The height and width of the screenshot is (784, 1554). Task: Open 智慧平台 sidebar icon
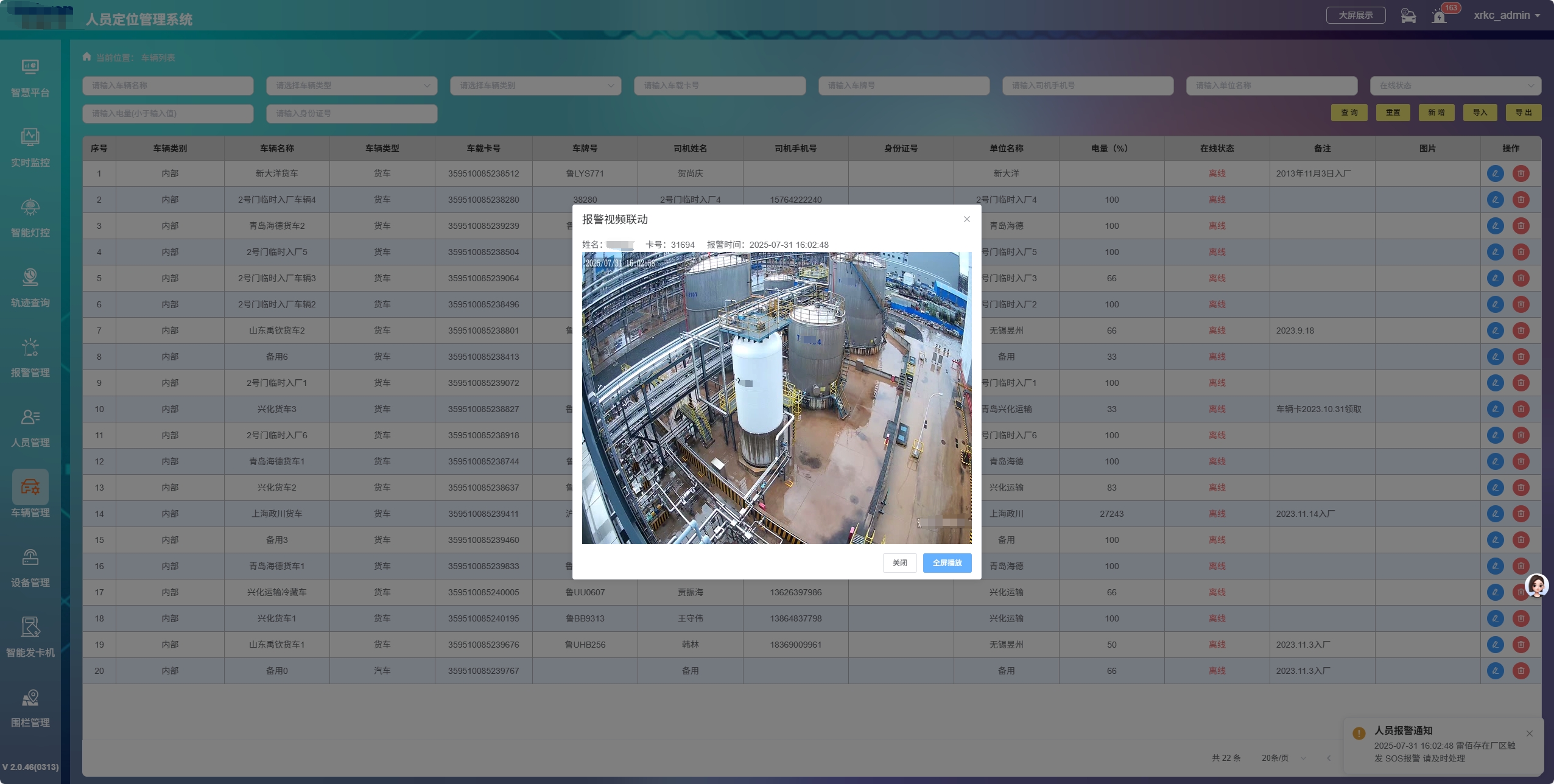coord(30,77)
